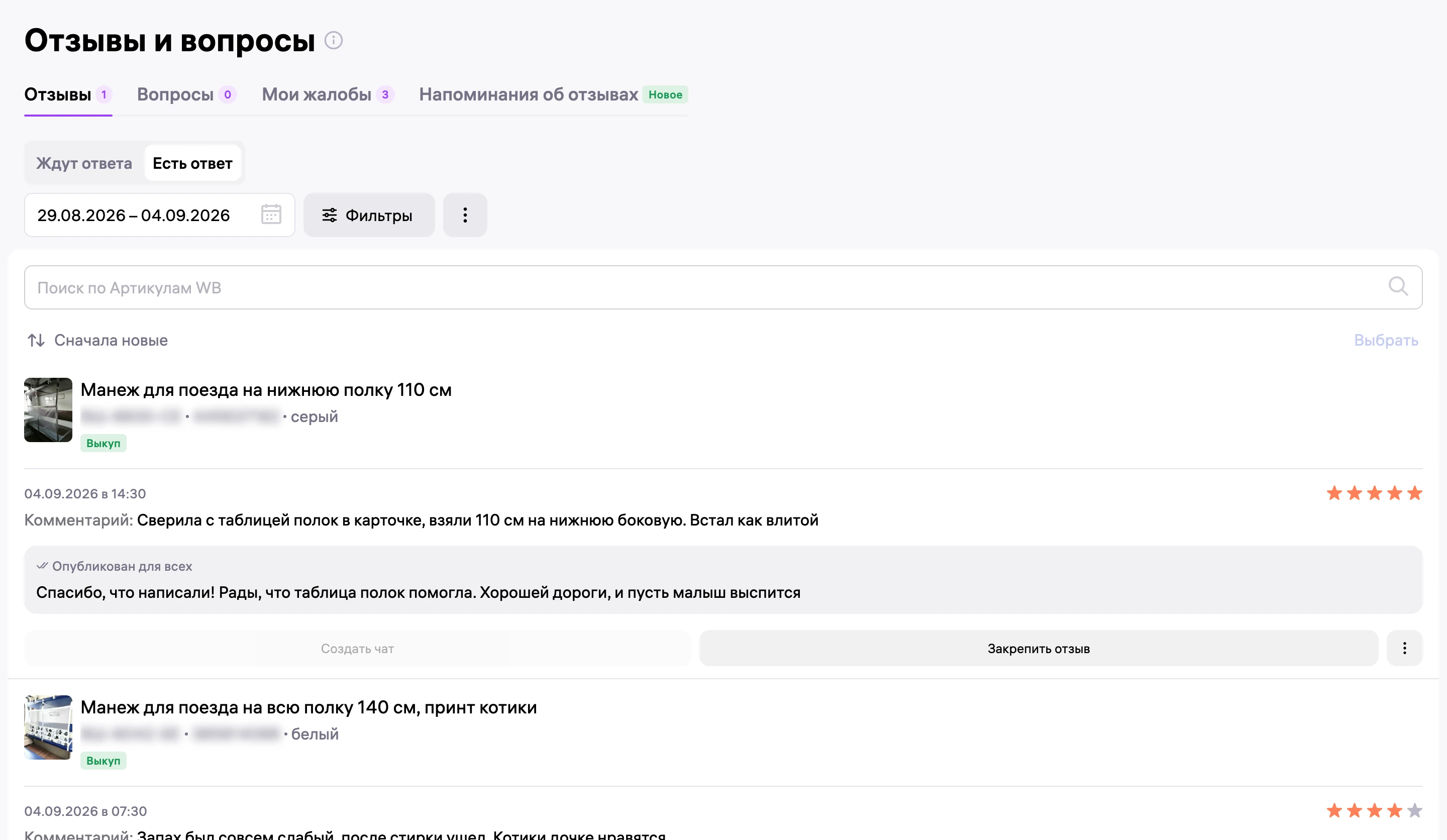Image resolution: width=1447 pixels, height=840 pixels.
Task: Open the three-dot menu beside Закрепить отзыв
Action: pyautogui.click(x=1404, y=648)
